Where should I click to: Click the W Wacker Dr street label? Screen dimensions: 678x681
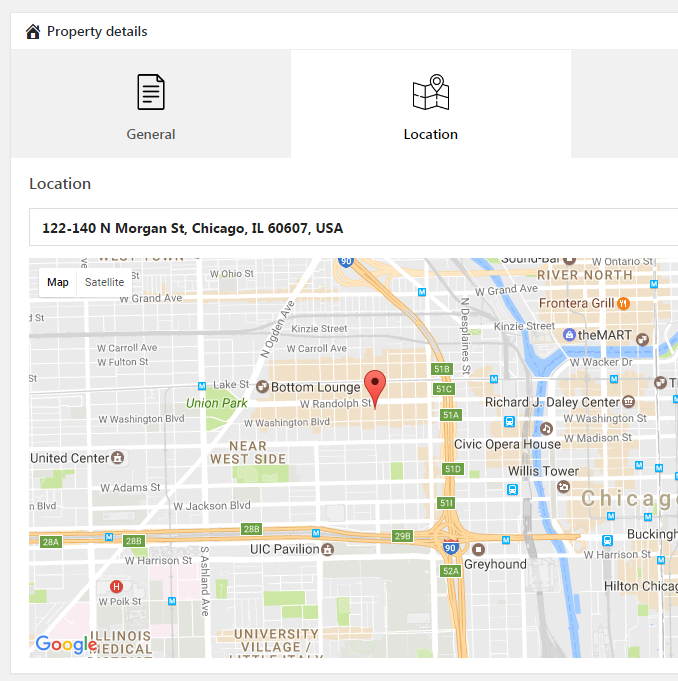pos(601,362)
